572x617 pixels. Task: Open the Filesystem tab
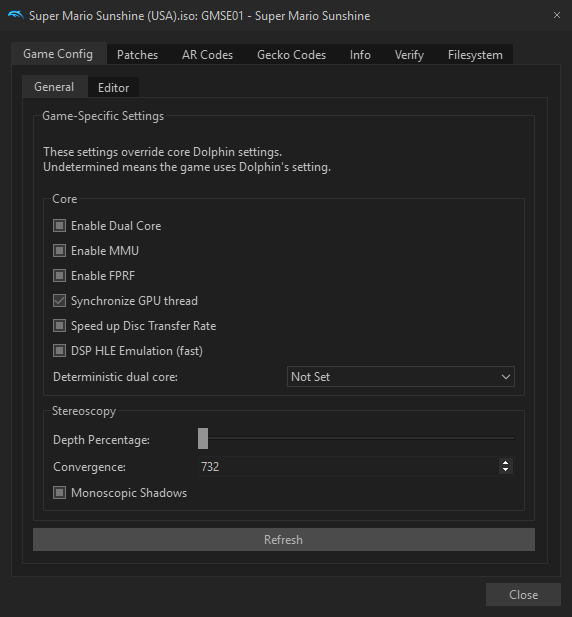[x=475, y=55]
